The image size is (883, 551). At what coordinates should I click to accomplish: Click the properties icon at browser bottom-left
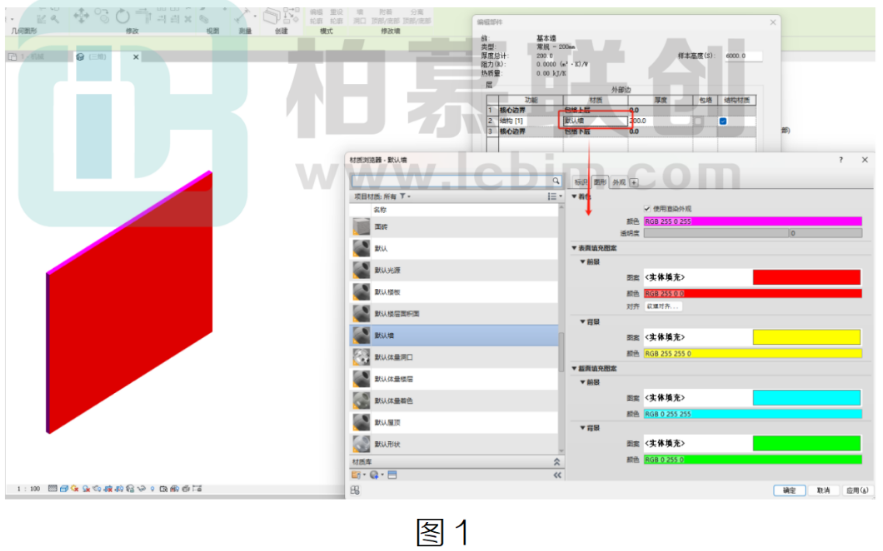[x=355, y=490]
